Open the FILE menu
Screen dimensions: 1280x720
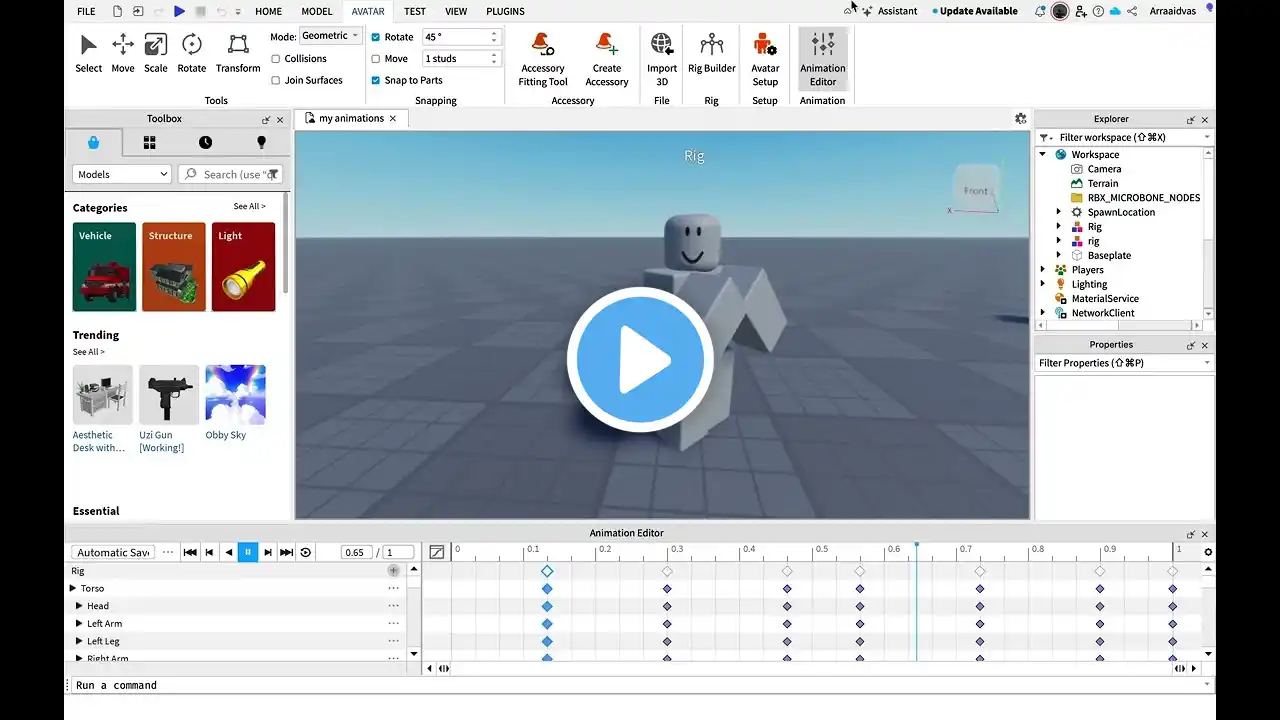tap(87, 11)
